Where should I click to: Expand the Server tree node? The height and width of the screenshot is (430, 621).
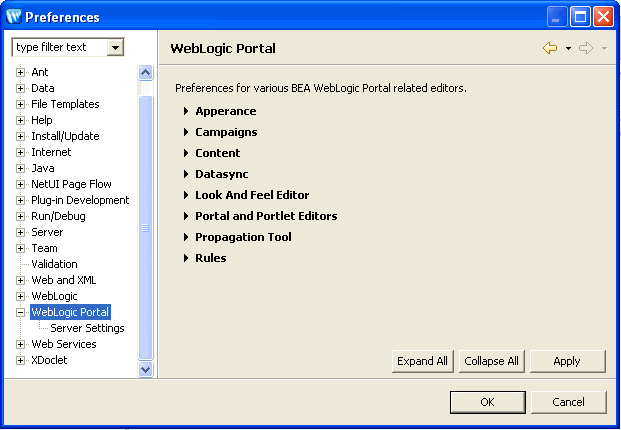point(20,232)
